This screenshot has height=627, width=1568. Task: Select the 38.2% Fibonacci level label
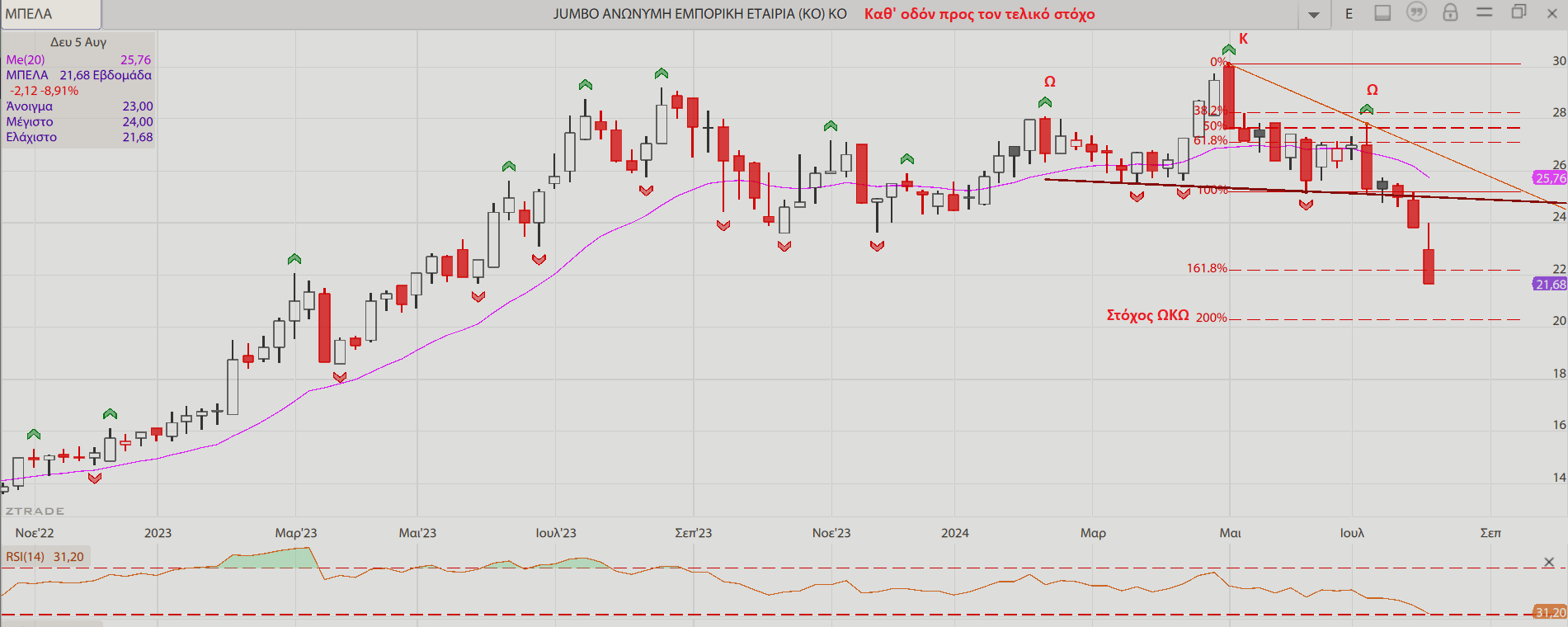1210,110
